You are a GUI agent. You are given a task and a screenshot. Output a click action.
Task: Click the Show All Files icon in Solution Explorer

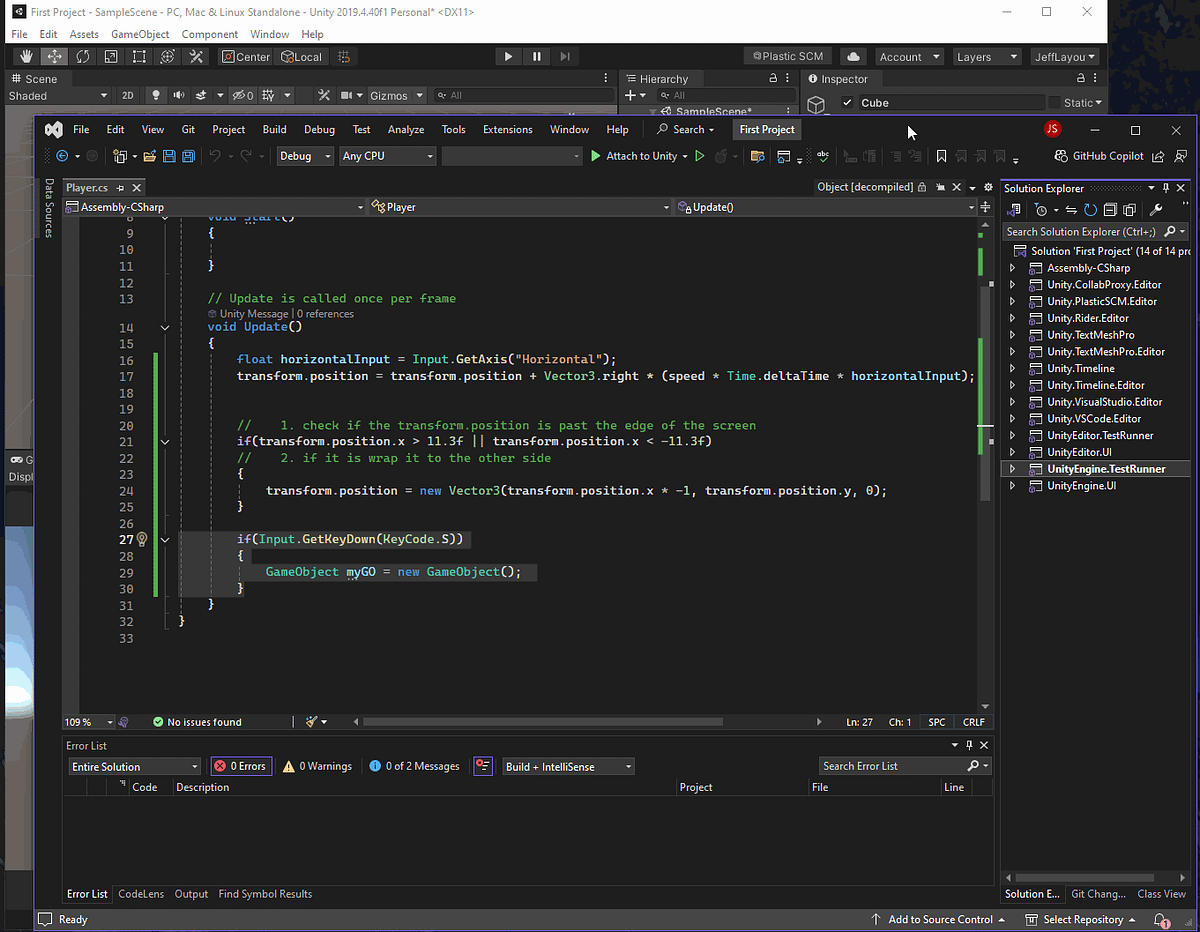[x=1129, y=210]
